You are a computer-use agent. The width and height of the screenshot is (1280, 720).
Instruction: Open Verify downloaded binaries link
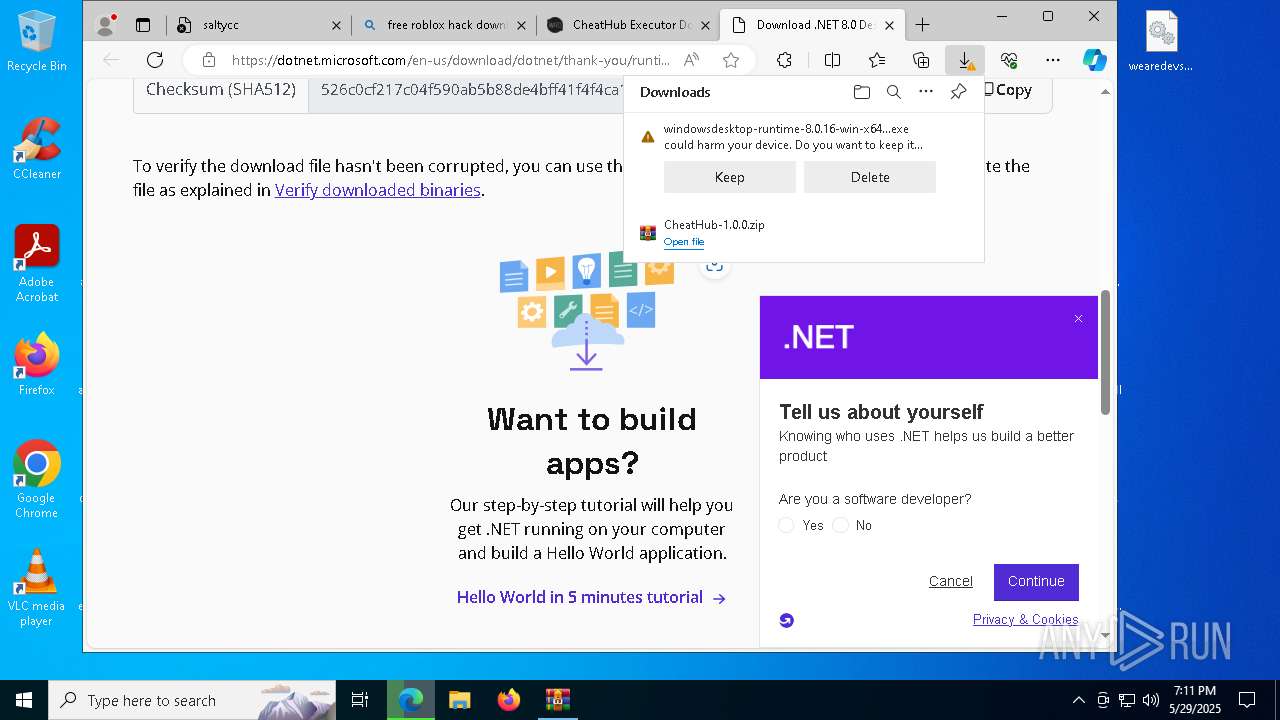coord(378,190)
